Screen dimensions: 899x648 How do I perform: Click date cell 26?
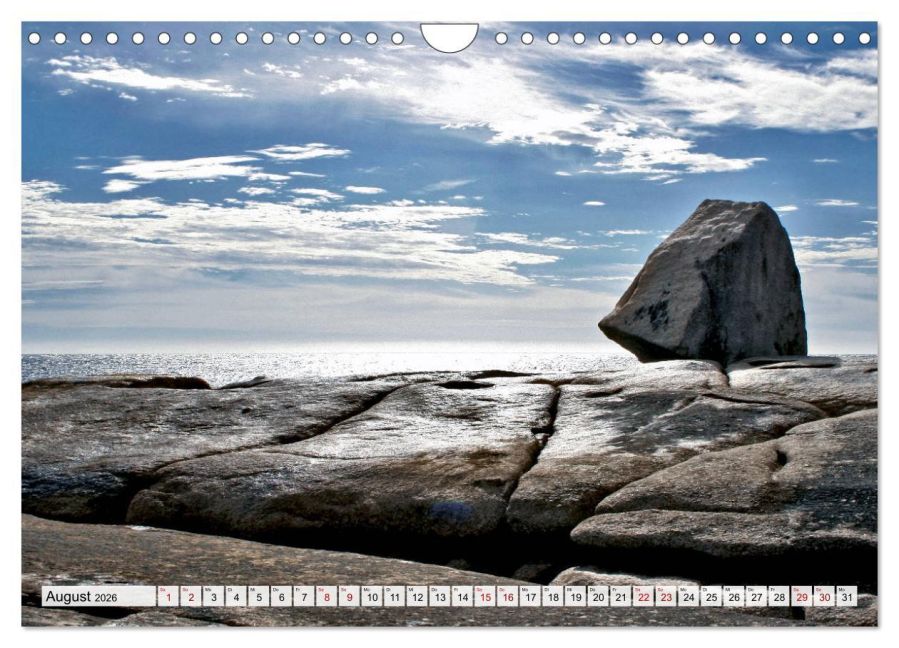[x=734, y=596]
